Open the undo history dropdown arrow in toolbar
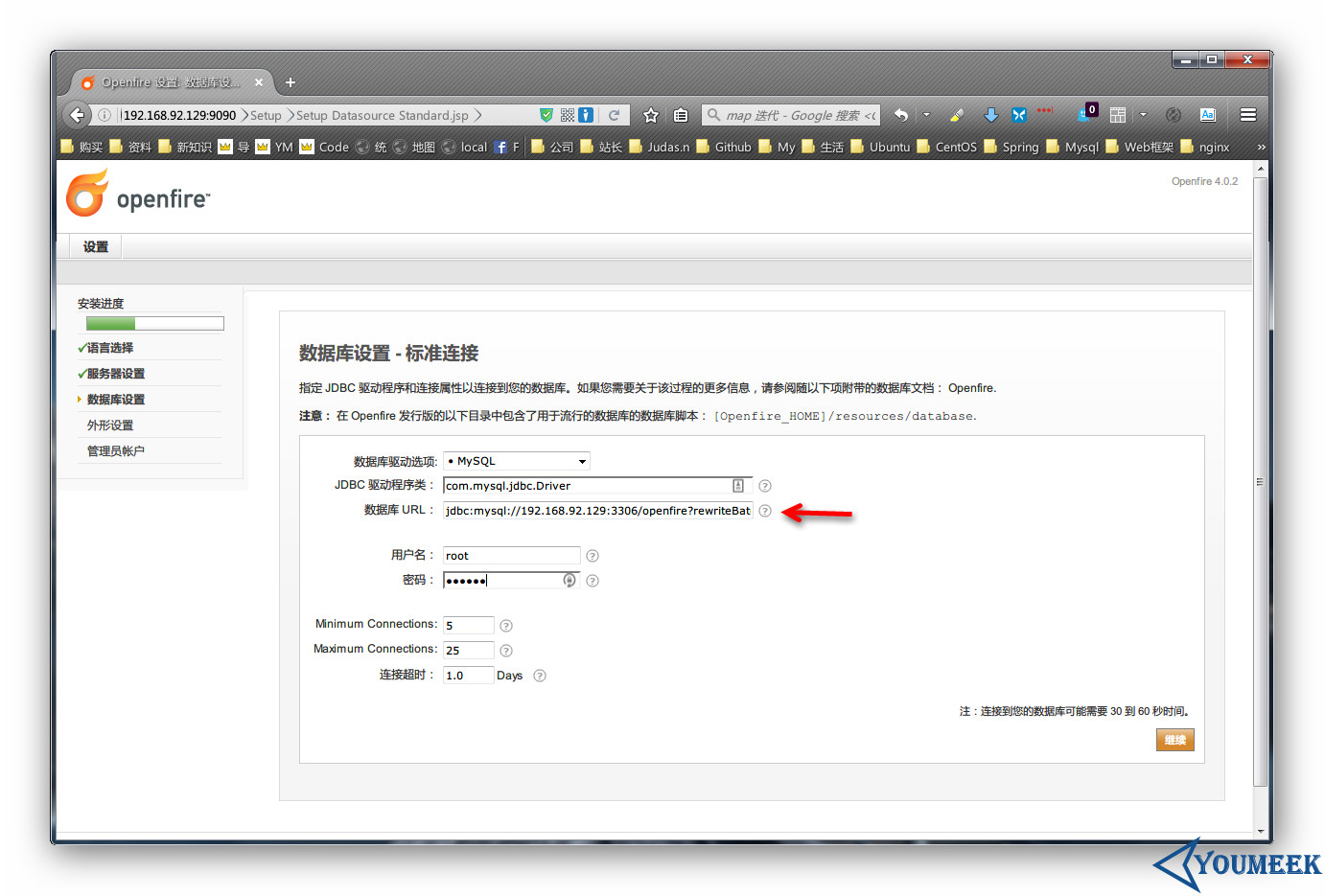 pos(926,115)
